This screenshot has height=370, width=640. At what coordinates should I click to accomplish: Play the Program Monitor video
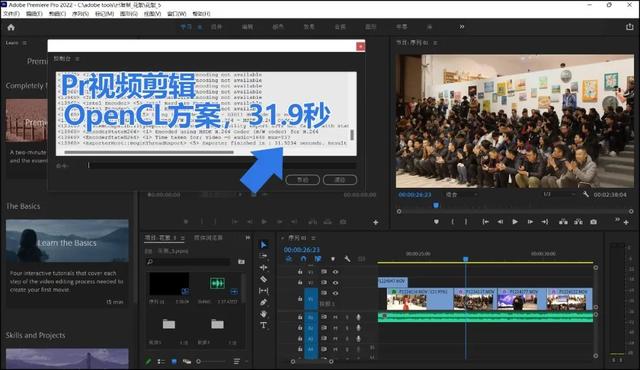[515, 222]
